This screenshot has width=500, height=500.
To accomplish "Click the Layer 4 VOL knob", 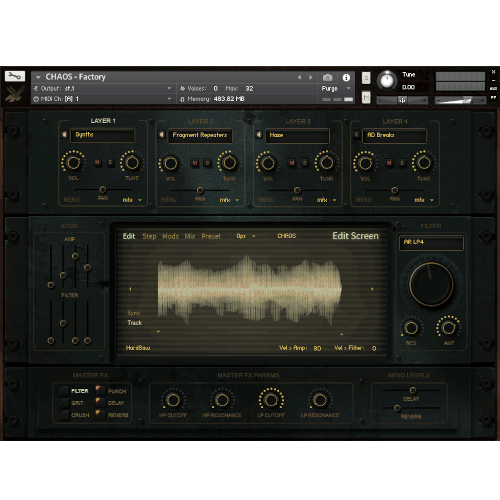I will (365, 163).
